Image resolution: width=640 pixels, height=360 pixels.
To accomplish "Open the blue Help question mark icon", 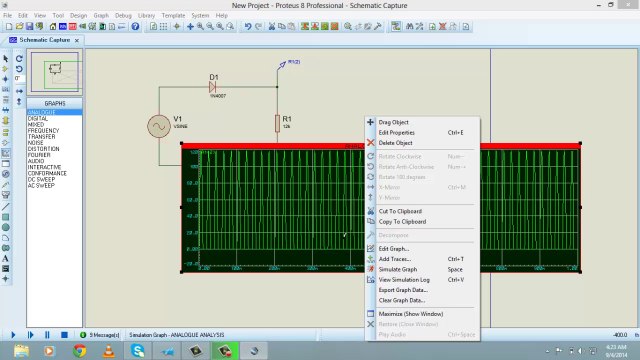I will pos(135,27).
